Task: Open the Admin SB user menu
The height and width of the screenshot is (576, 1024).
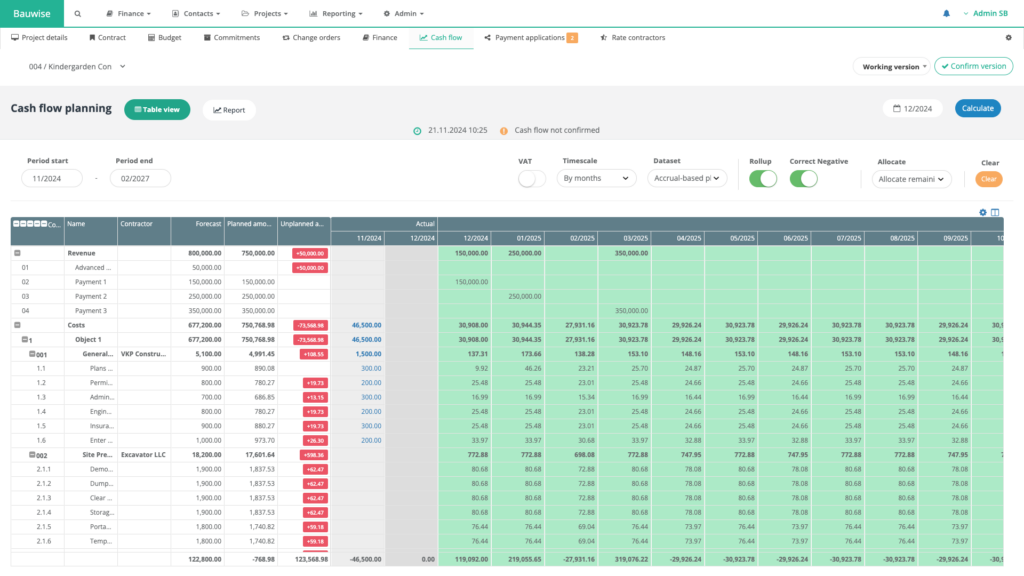Action: coord(985,14)
